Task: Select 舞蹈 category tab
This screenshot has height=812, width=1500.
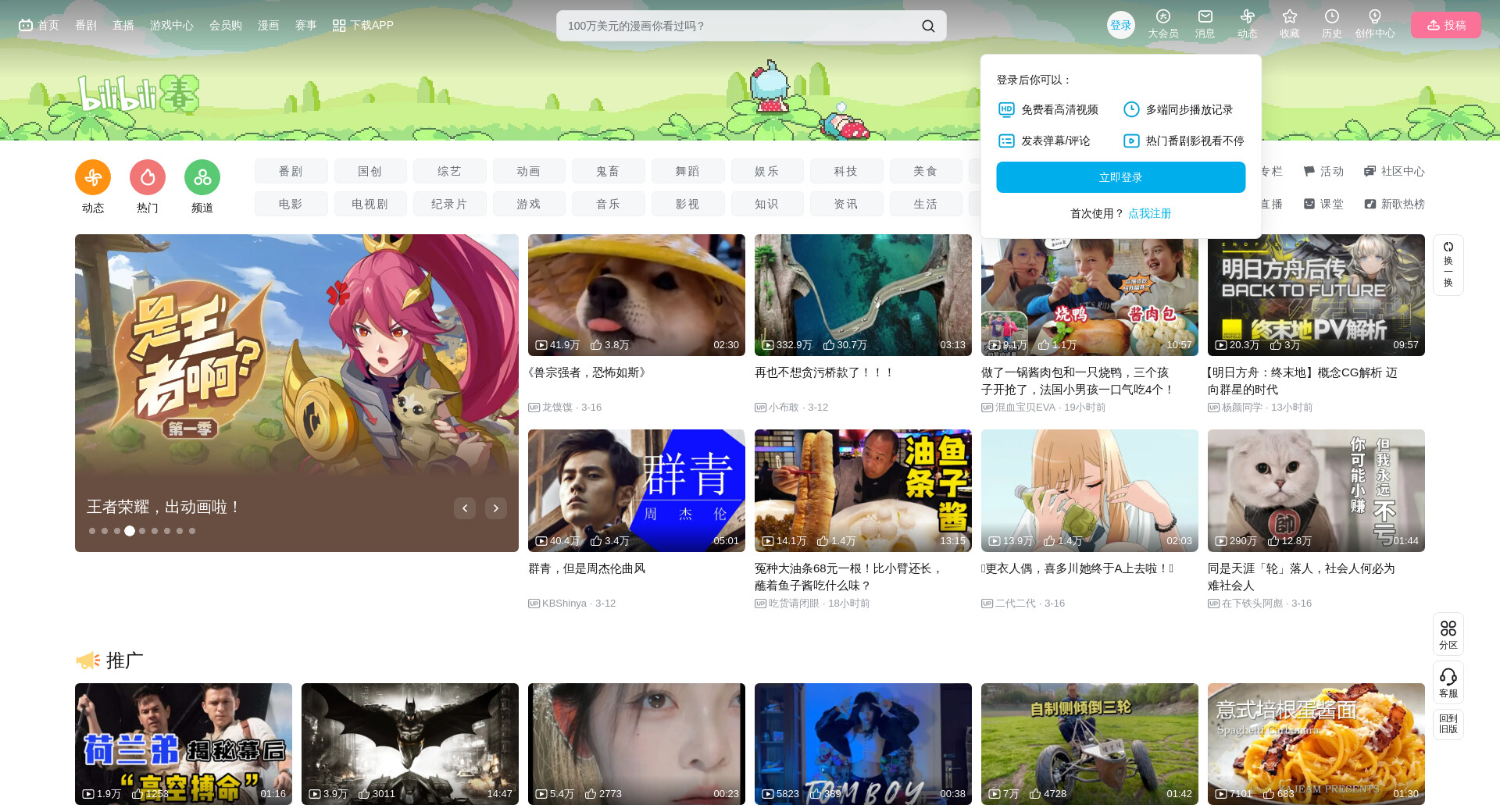Action: click(688, 171)
